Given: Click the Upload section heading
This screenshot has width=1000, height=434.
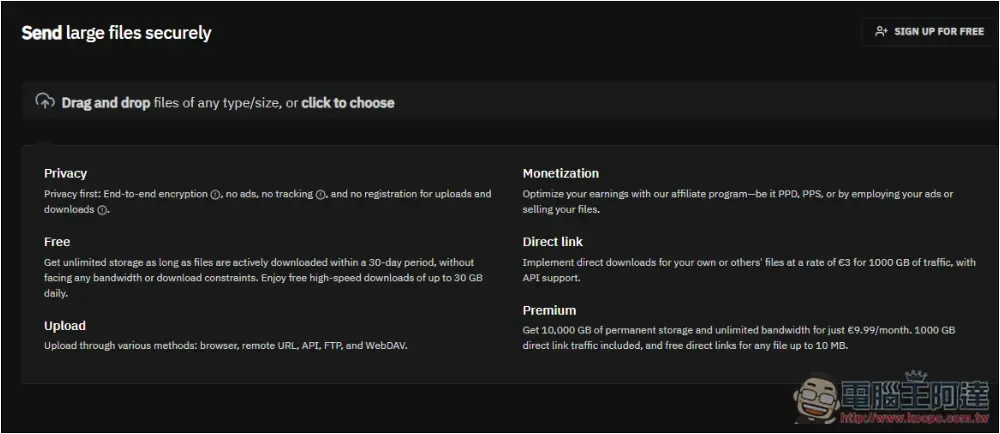Looking at the screenshot, I should [64, 326].
